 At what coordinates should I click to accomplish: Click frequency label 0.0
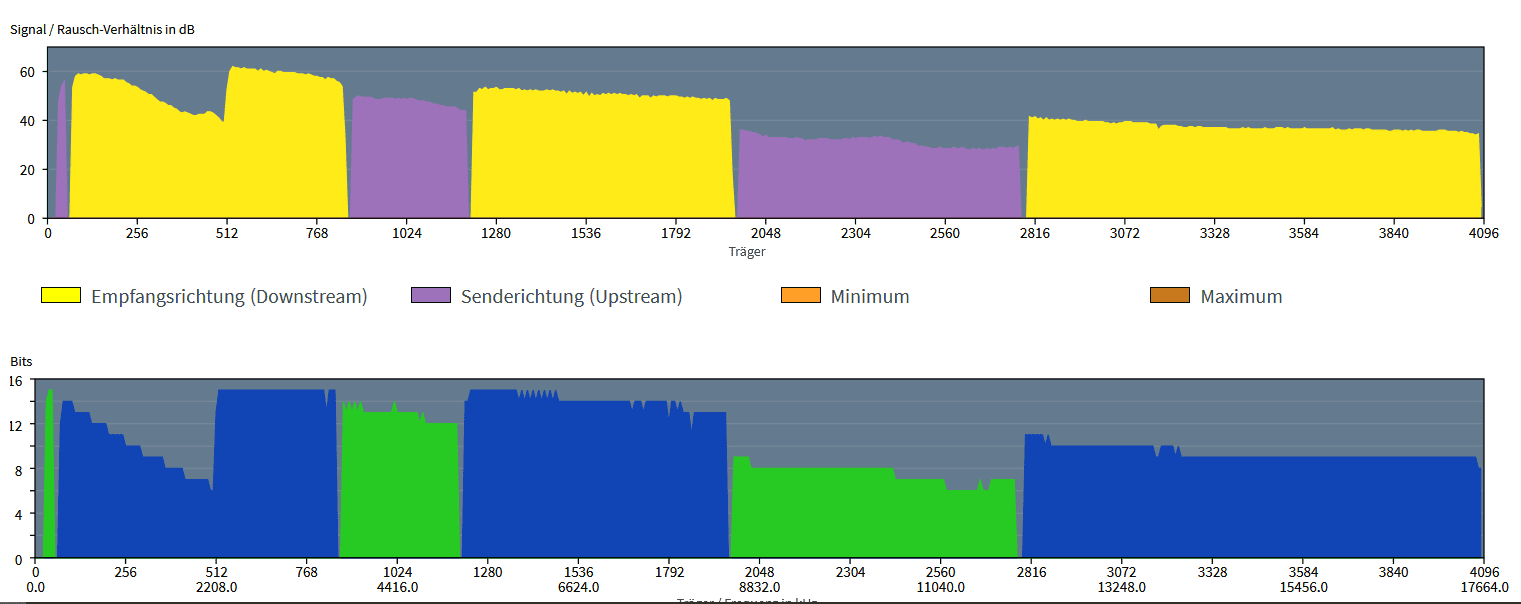tap(35, 588)
